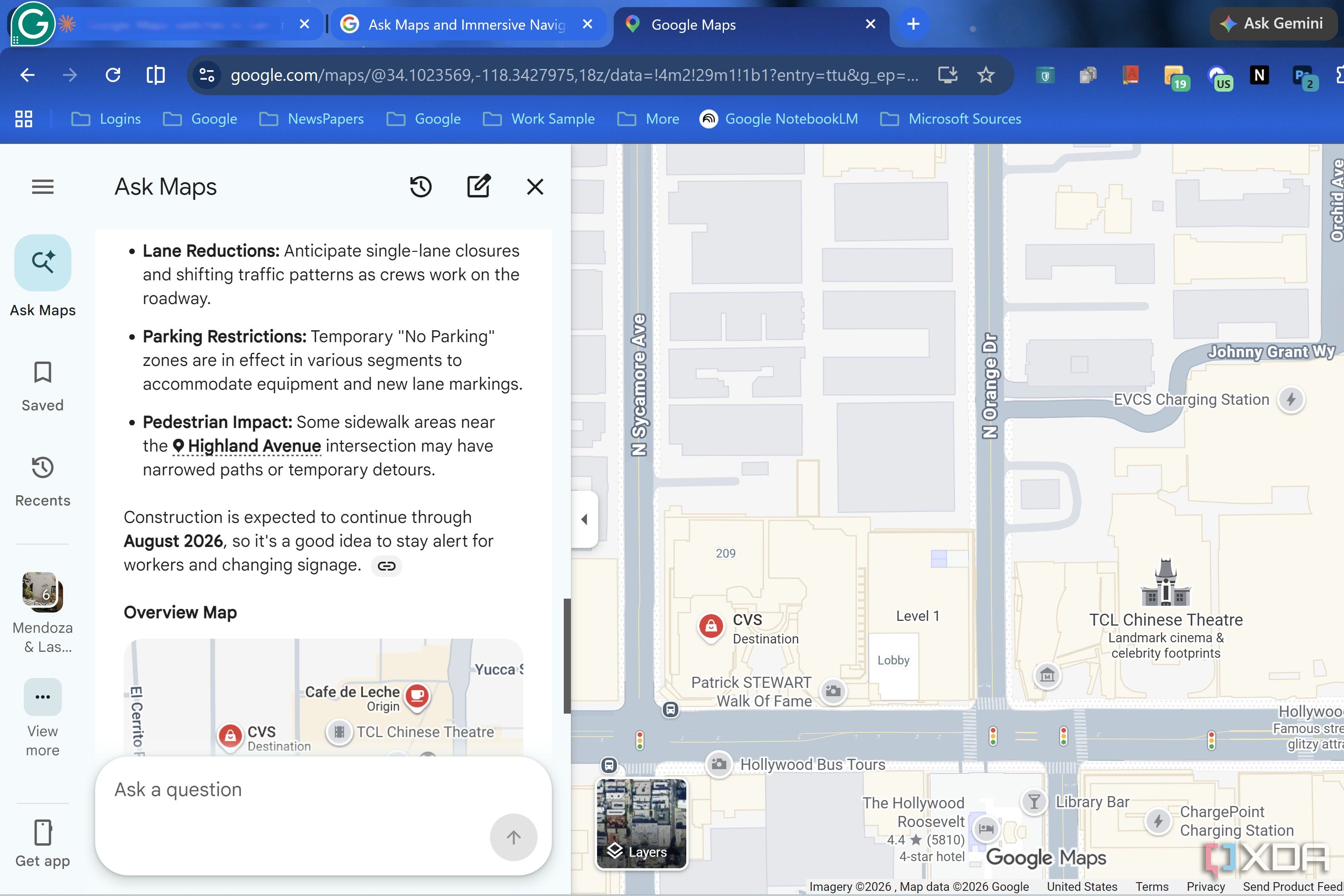Close the Ask Maps panel
Image resolution: width=1344 pixels, height=896 pixels.
click(535, 187)
